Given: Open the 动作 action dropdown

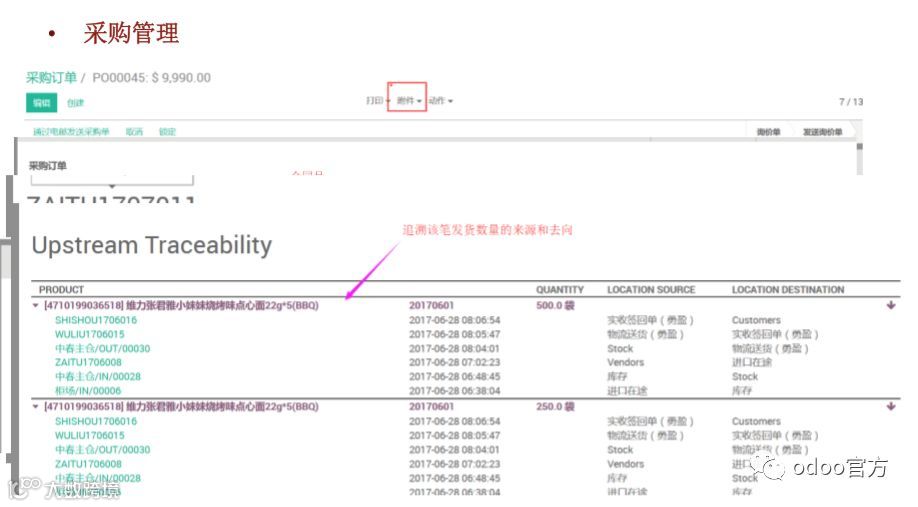Looking at the screenshot, I should (440, 101).
